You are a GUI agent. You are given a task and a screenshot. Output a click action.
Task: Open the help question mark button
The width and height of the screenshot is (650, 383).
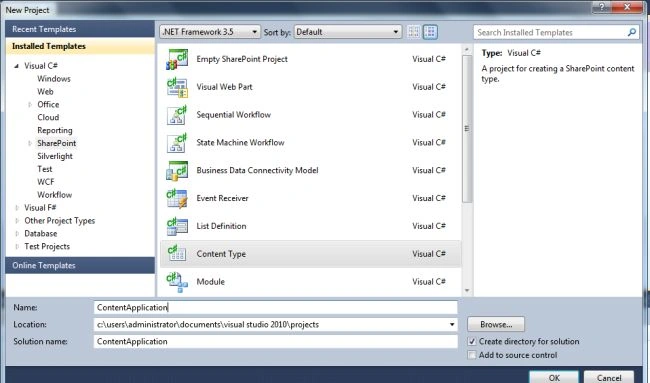[x=602, y=7]
